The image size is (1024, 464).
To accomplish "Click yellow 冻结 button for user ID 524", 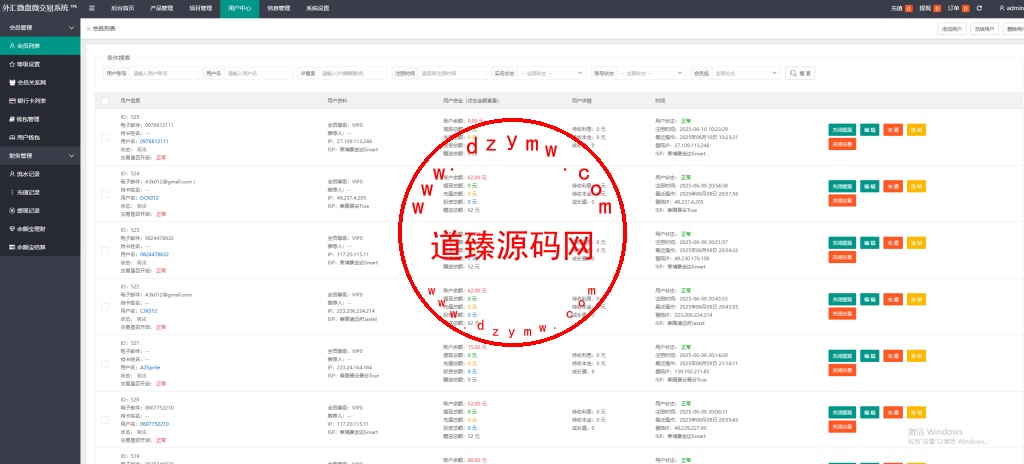I will coord(916,186).
